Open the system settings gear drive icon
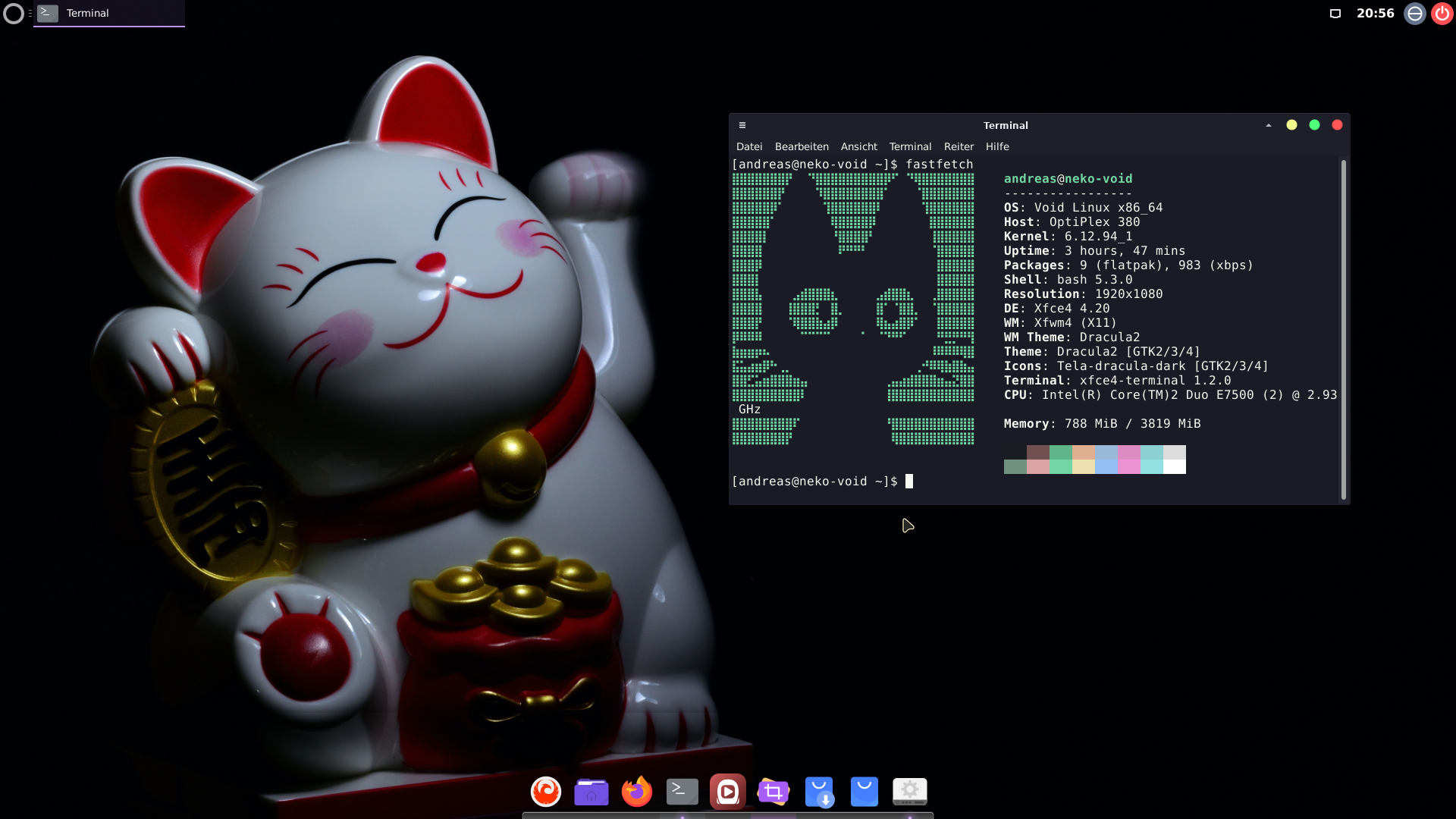 [910, 792]
